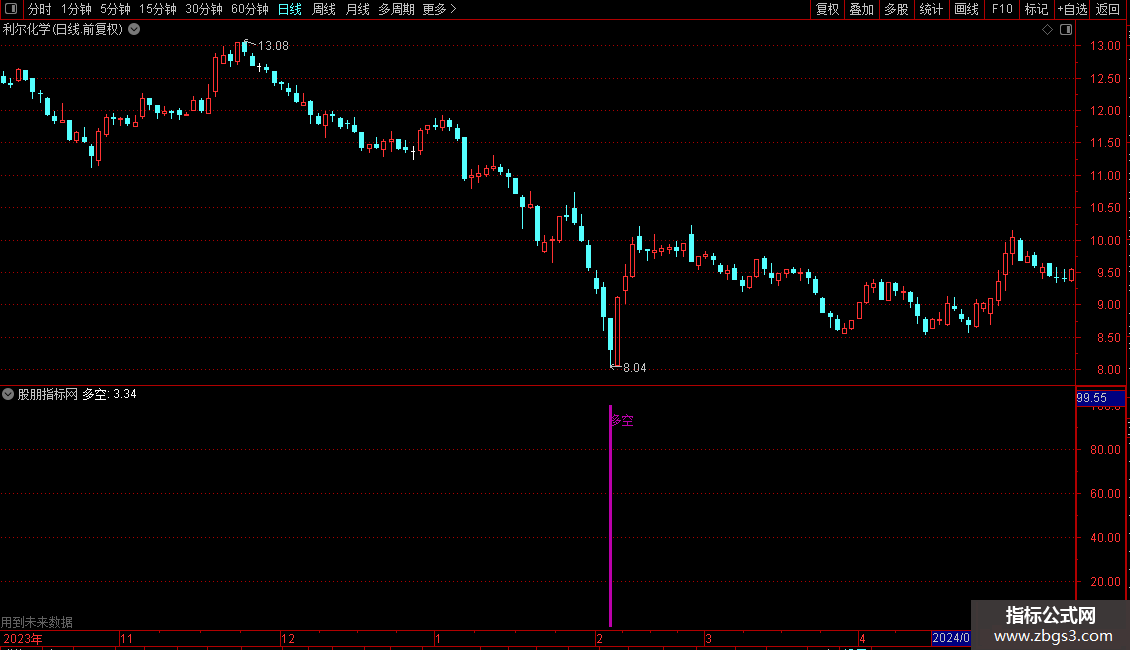Image resolution: width=1130 pixels, height=650 pixels.
Task: Click the 多空: 3.34 indicator value
Action: pos(109,394)
